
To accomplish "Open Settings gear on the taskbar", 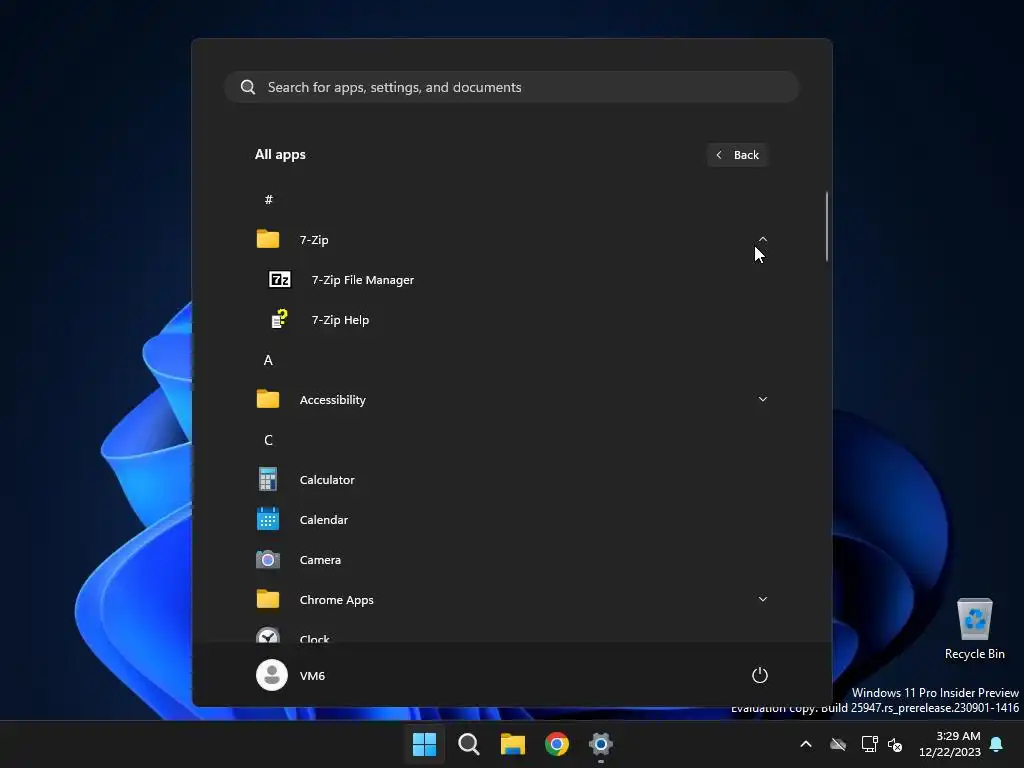I will (x=601, y=744).
